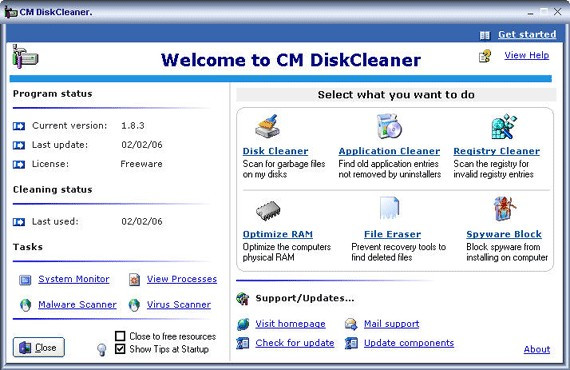Click the Malware Scanner globe icon

pyautogui.click(x=25, y=305)
